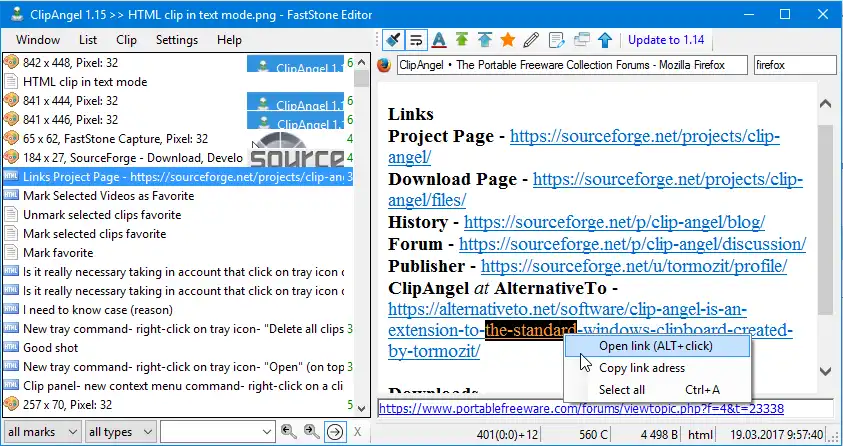Click the Publisher tormozit profile link
843x446 pixels.
pos(634,265)
